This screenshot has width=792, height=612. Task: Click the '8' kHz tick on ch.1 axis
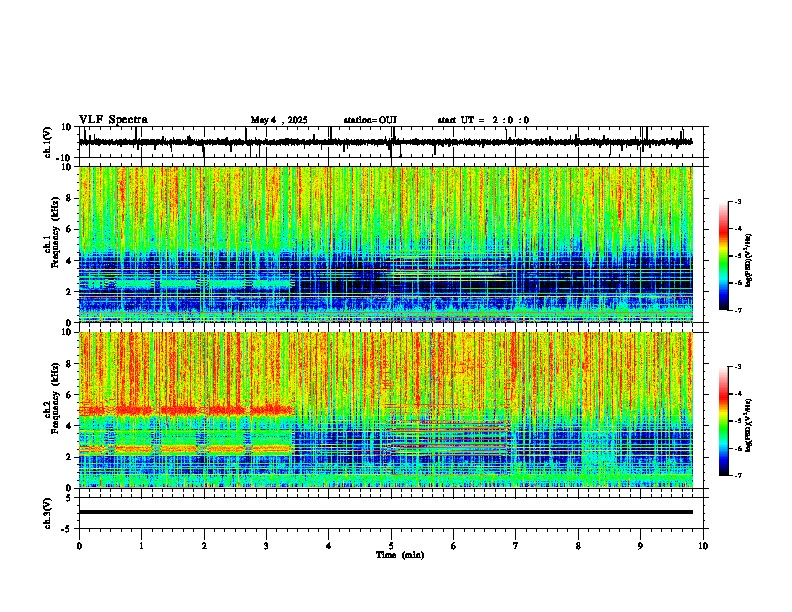tap(70, 198)
